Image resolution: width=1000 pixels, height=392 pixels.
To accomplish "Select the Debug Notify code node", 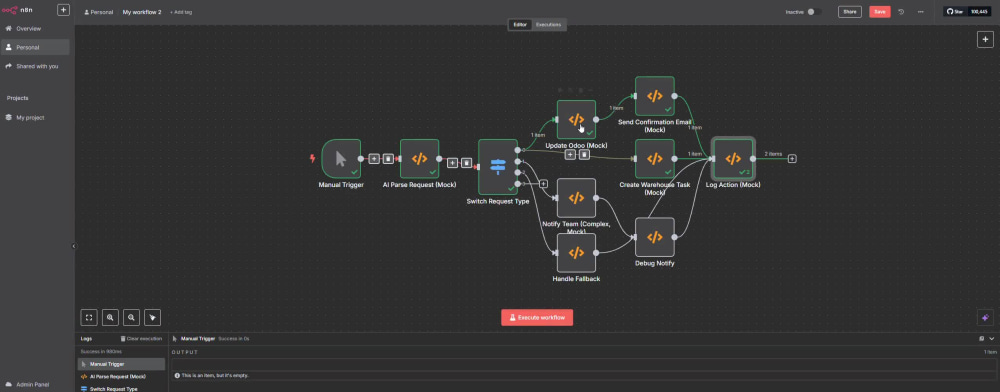I will tap(654, 237).
